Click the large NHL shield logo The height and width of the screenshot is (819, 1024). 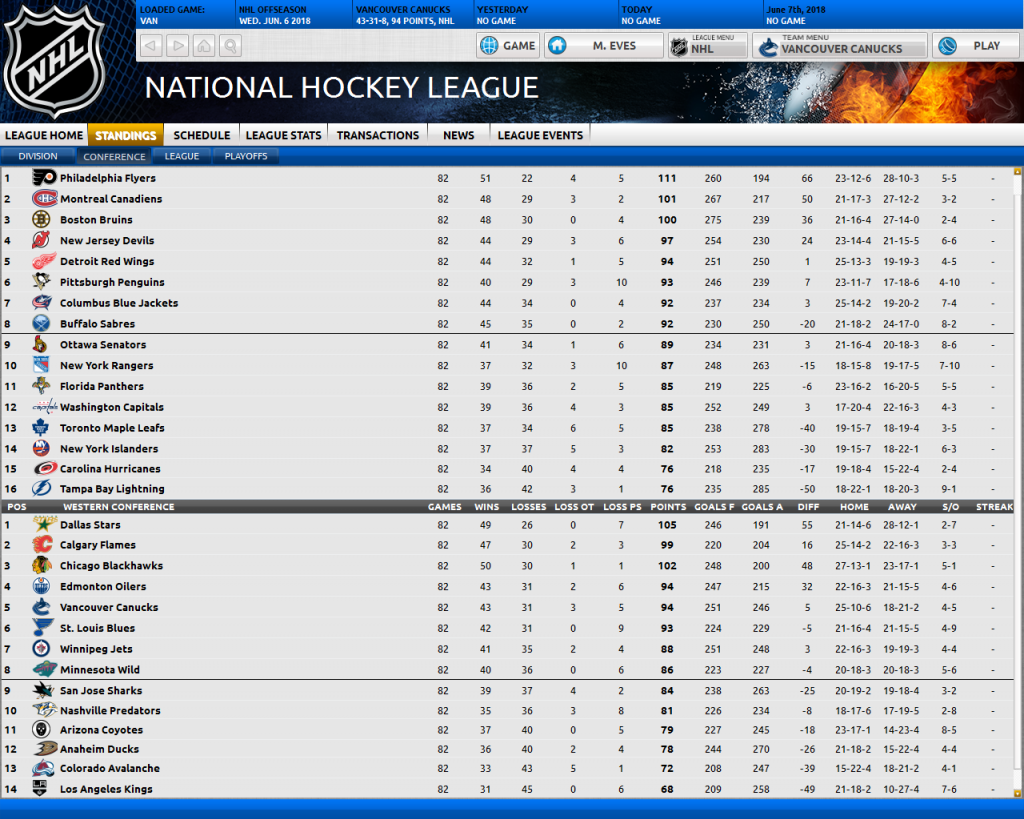(56, 62)
